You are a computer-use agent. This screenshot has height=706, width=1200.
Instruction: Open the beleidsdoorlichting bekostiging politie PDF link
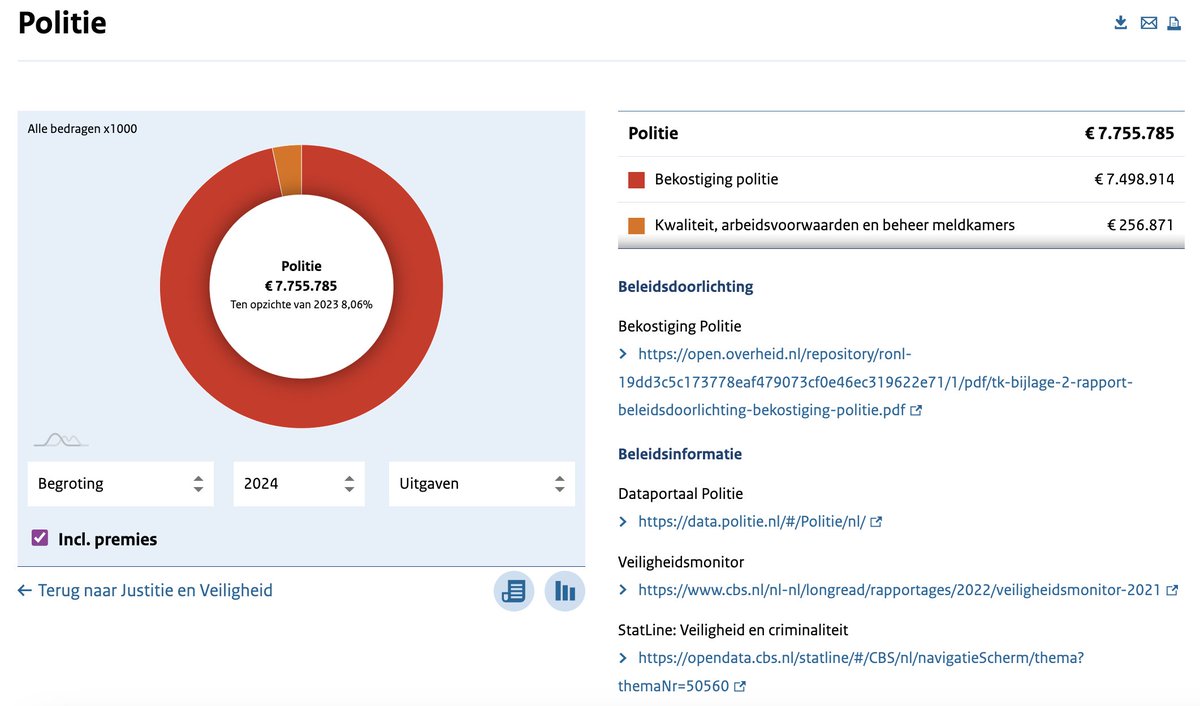(875, 382)
